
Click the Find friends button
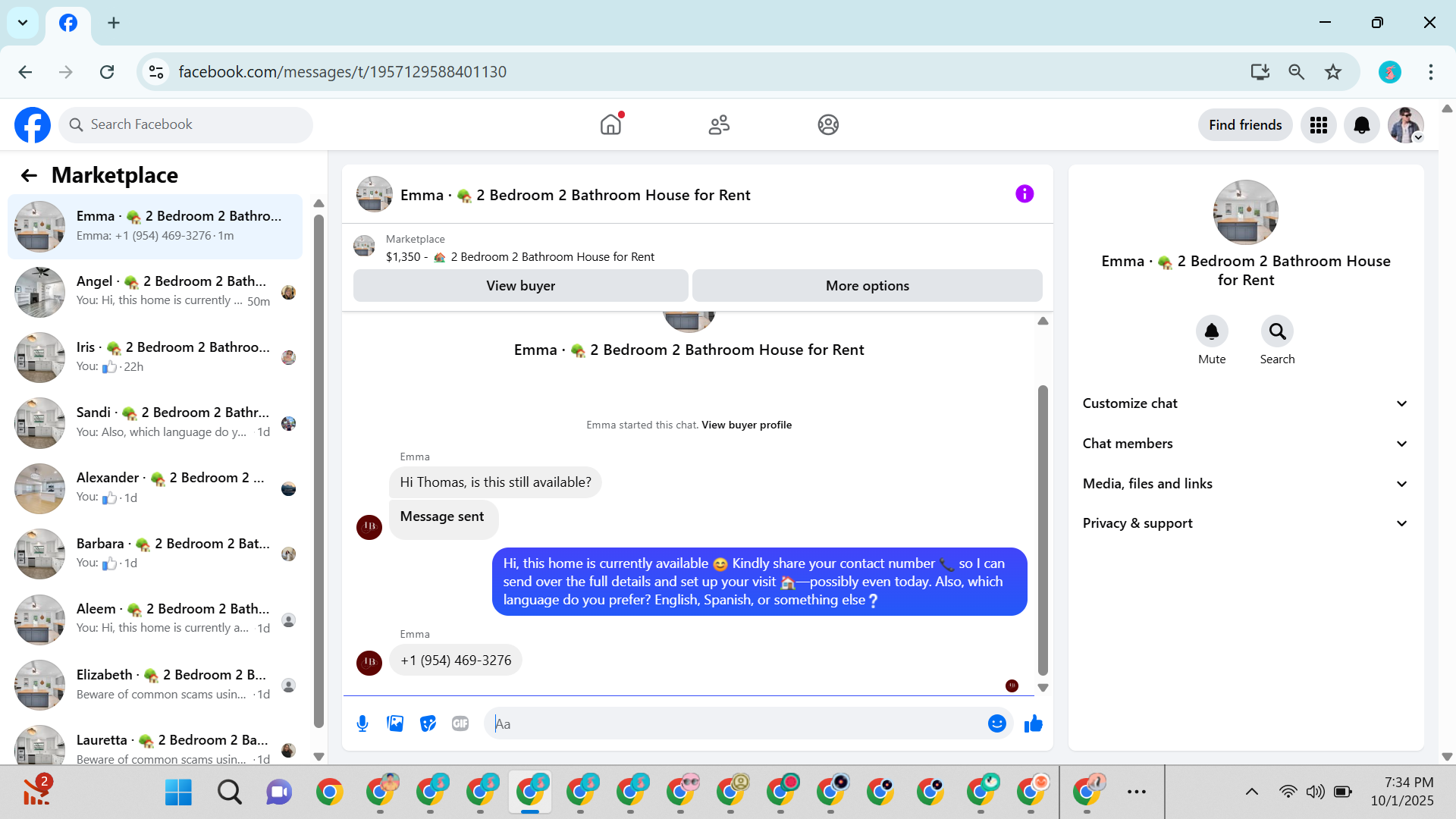(1245, 125)
